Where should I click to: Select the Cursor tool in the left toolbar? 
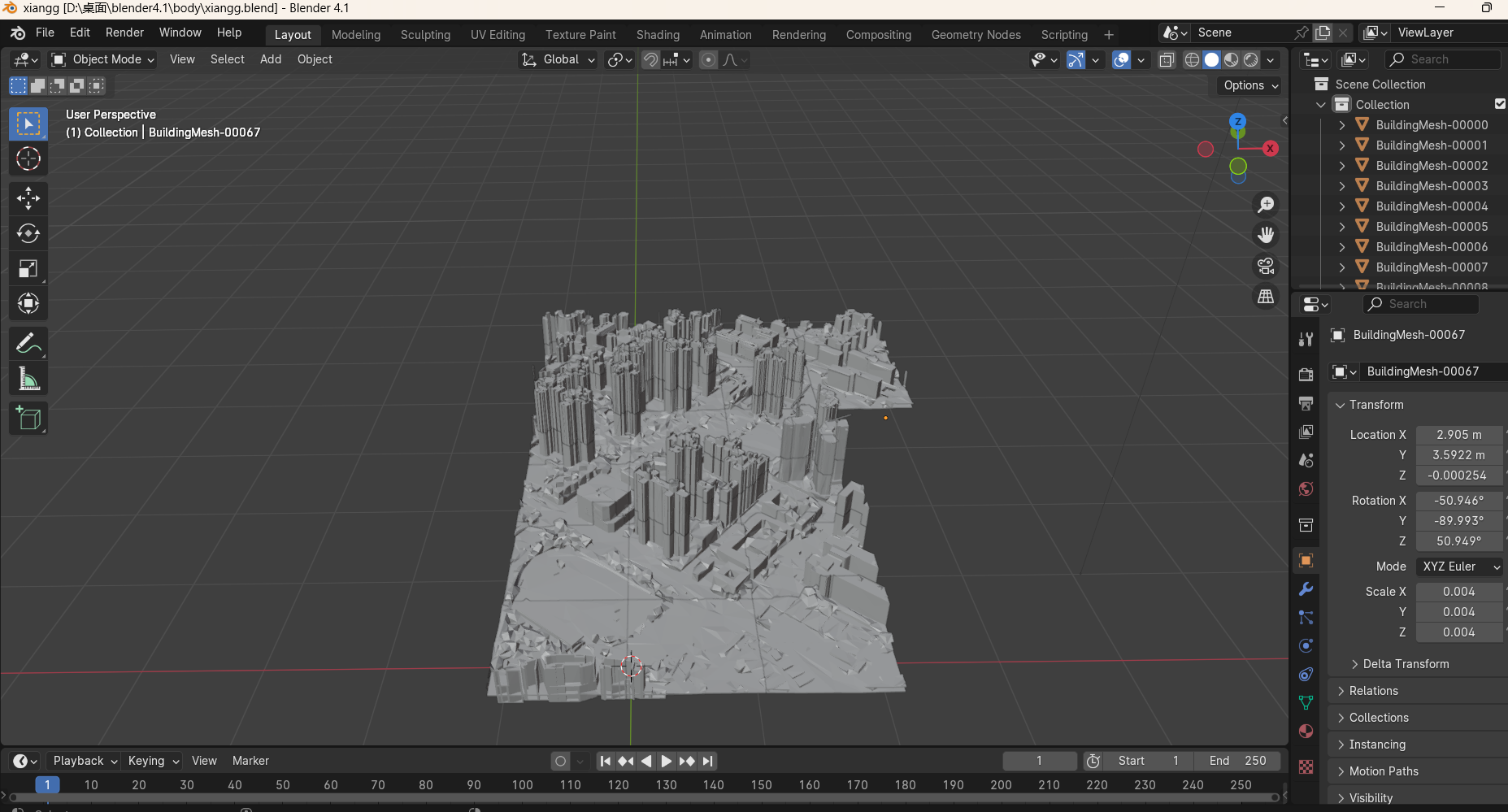pos(28,159)
